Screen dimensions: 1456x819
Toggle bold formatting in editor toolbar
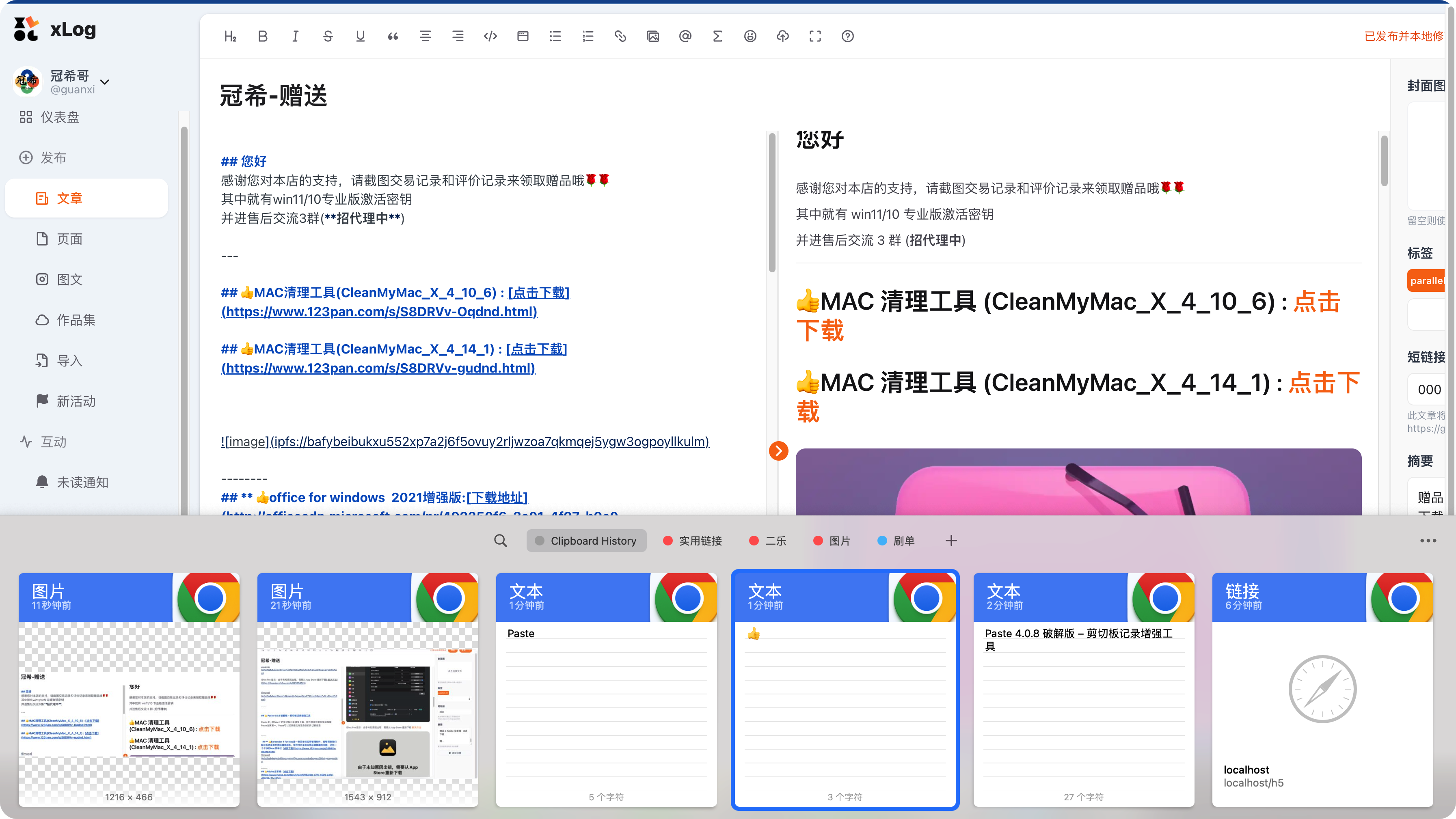coord(263,36)
